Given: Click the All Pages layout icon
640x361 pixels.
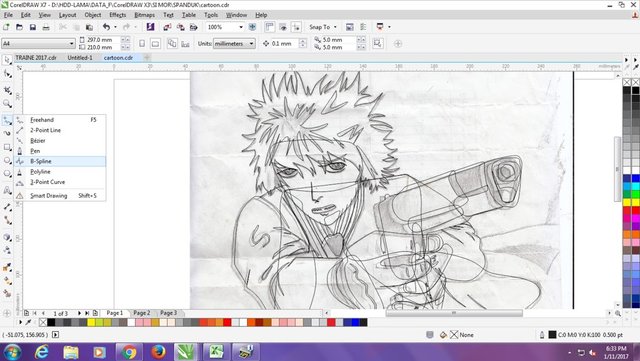Looking at the screenshot, I should (172, 43).
